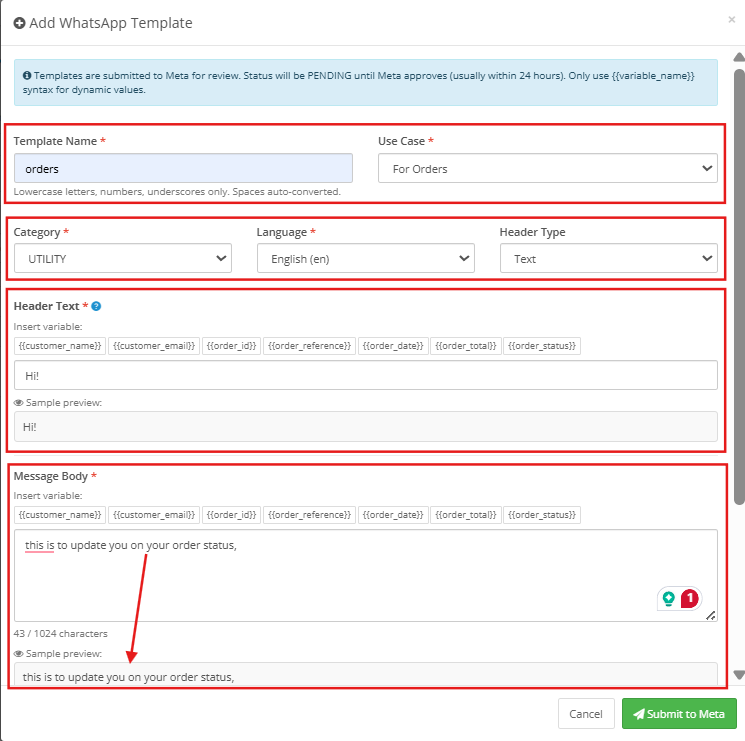Image resolution: width=745 pixels, height=741 pixels.
Task: Click the 'Lowercase letters, numbers, underscores only' hint
Action: point(177,192)
